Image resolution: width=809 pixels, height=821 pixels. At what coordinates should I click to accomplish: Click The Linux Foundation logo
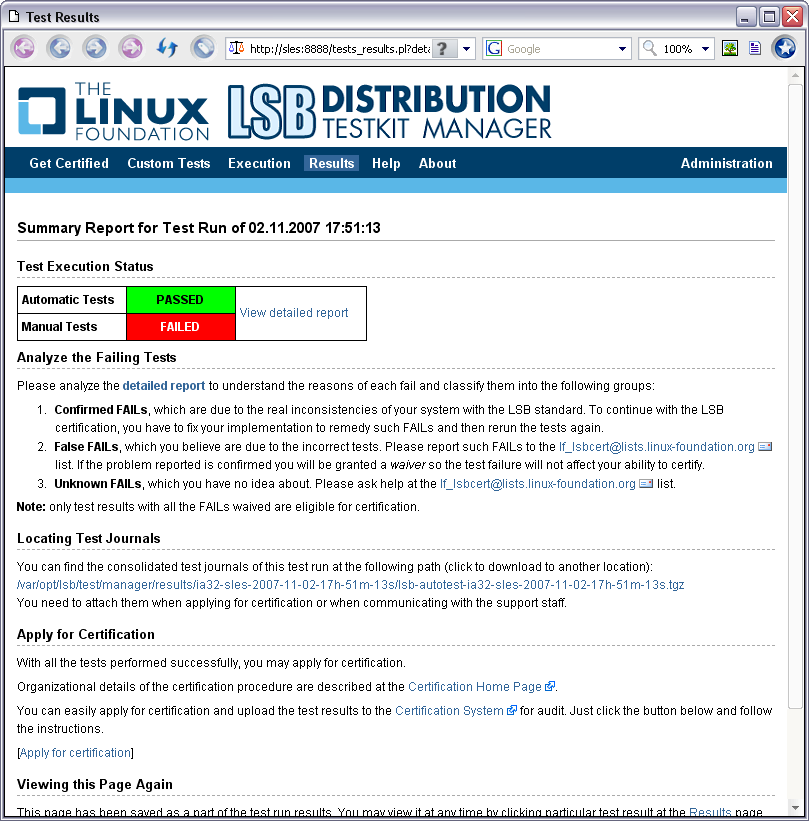(x=113, y=111)
